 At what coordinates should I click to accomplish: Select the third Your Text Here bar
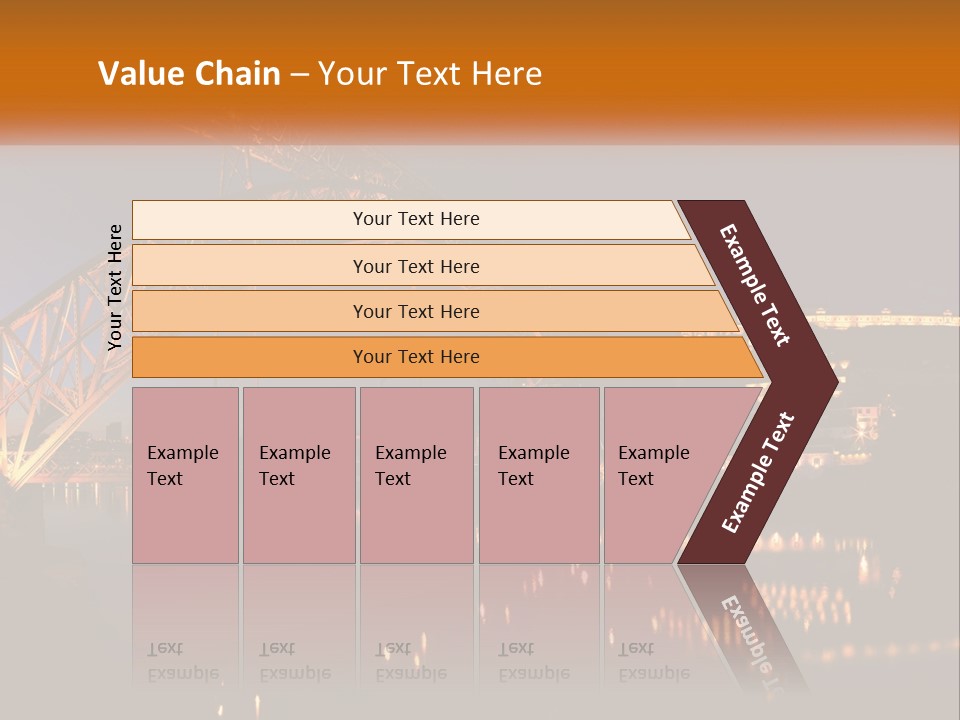[x=435, y=311]
